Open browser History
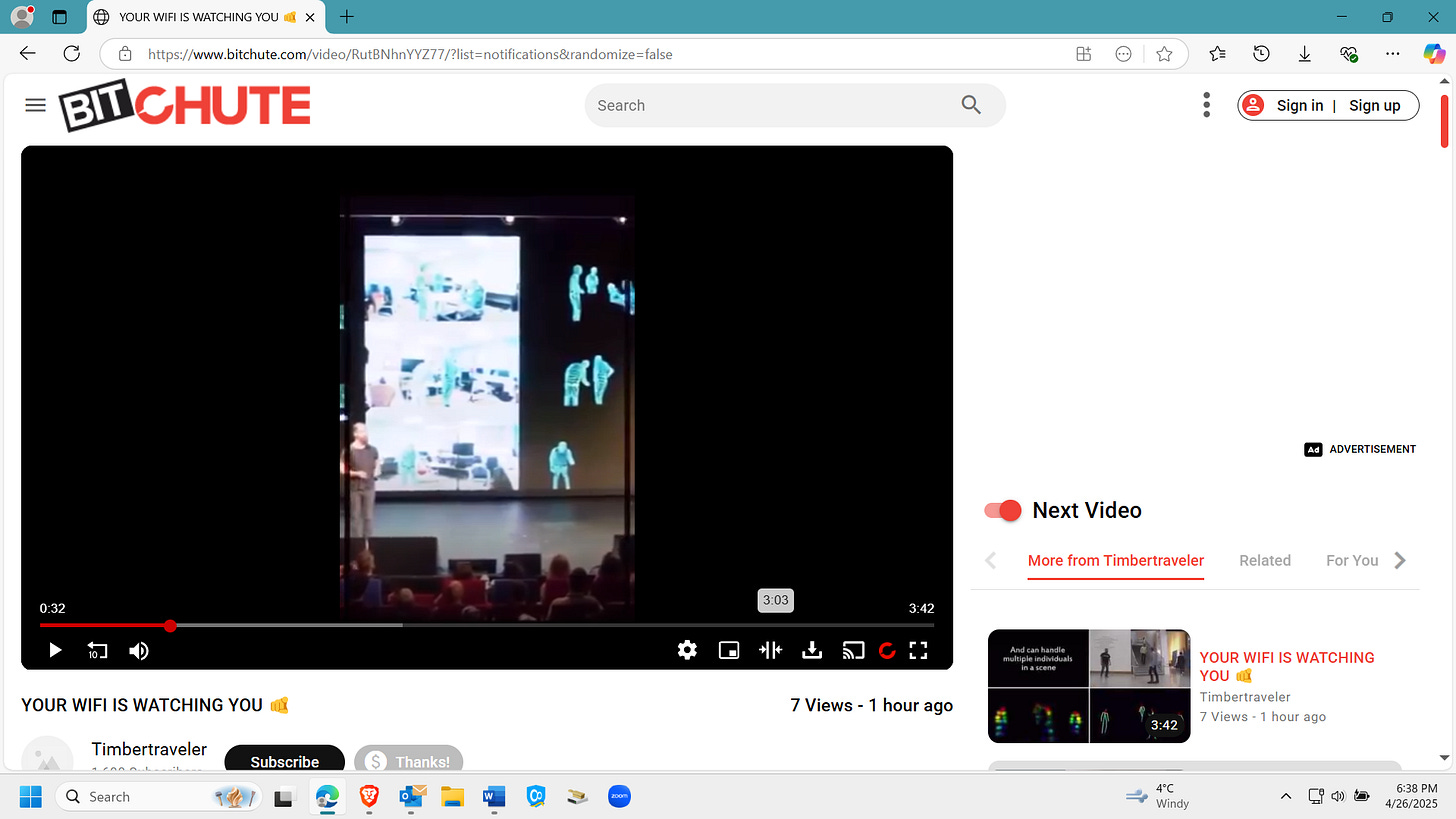 pos(1261,54)
